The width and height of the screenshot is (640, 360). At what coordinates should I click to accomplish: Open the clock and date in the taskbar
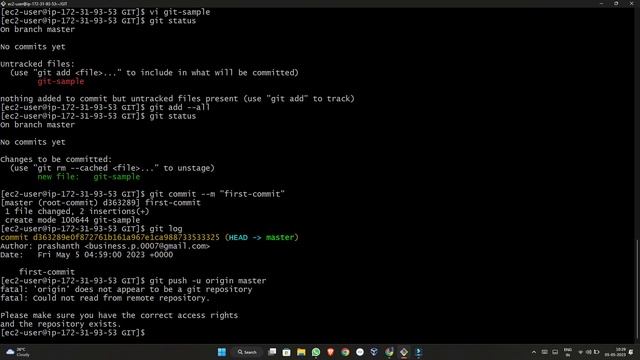coord(615,352)
